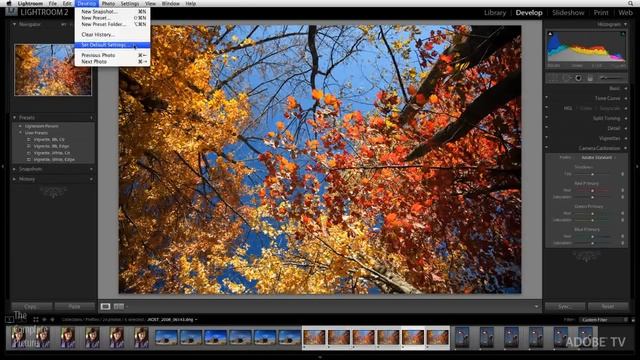Collapse the Camera Calibration panel

pyautogui.click(x=626, y=148)
